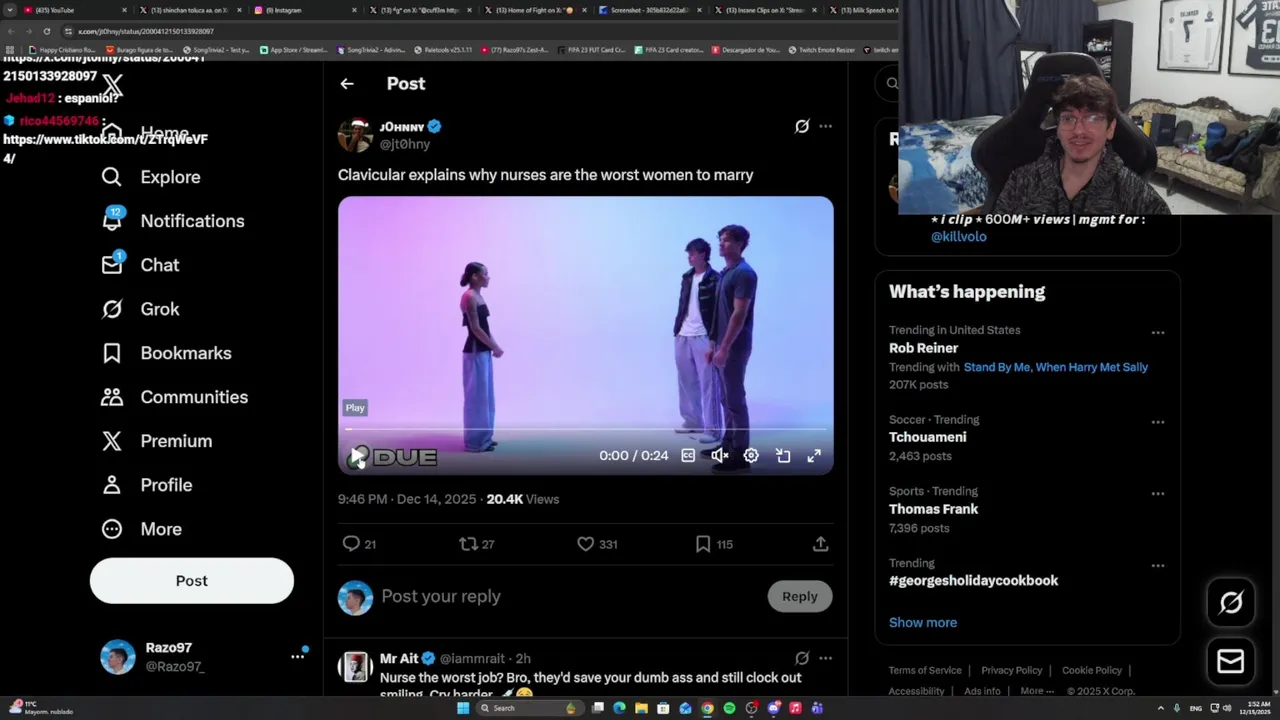Image resolution: width=1280 pixels, height=720 pixels.
Task: Open more options on Mr Ait's reply
Action: tap(825, 659)
